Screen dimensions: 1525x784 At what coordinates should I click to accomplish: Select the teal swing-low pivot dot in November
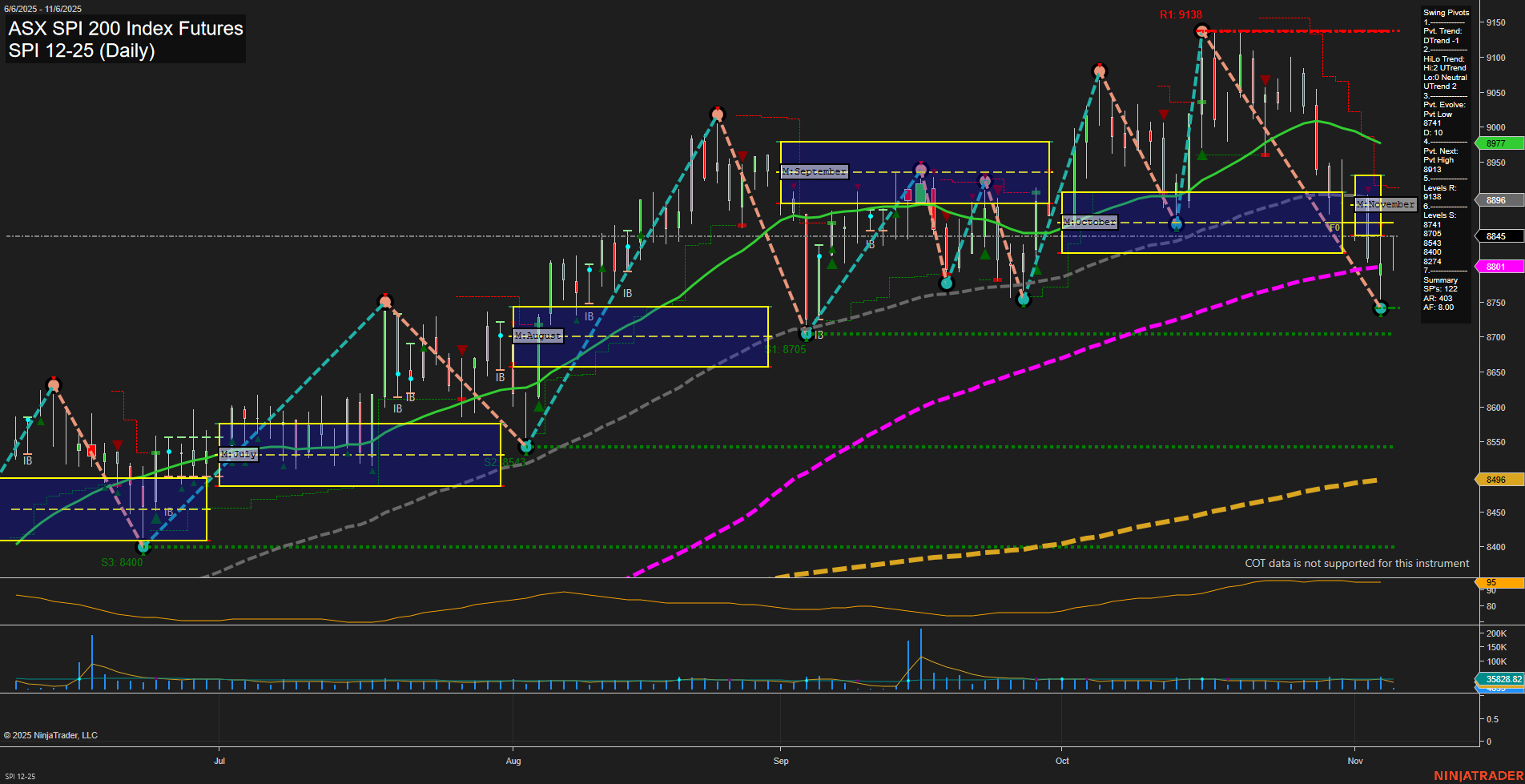coord(1382,308)
